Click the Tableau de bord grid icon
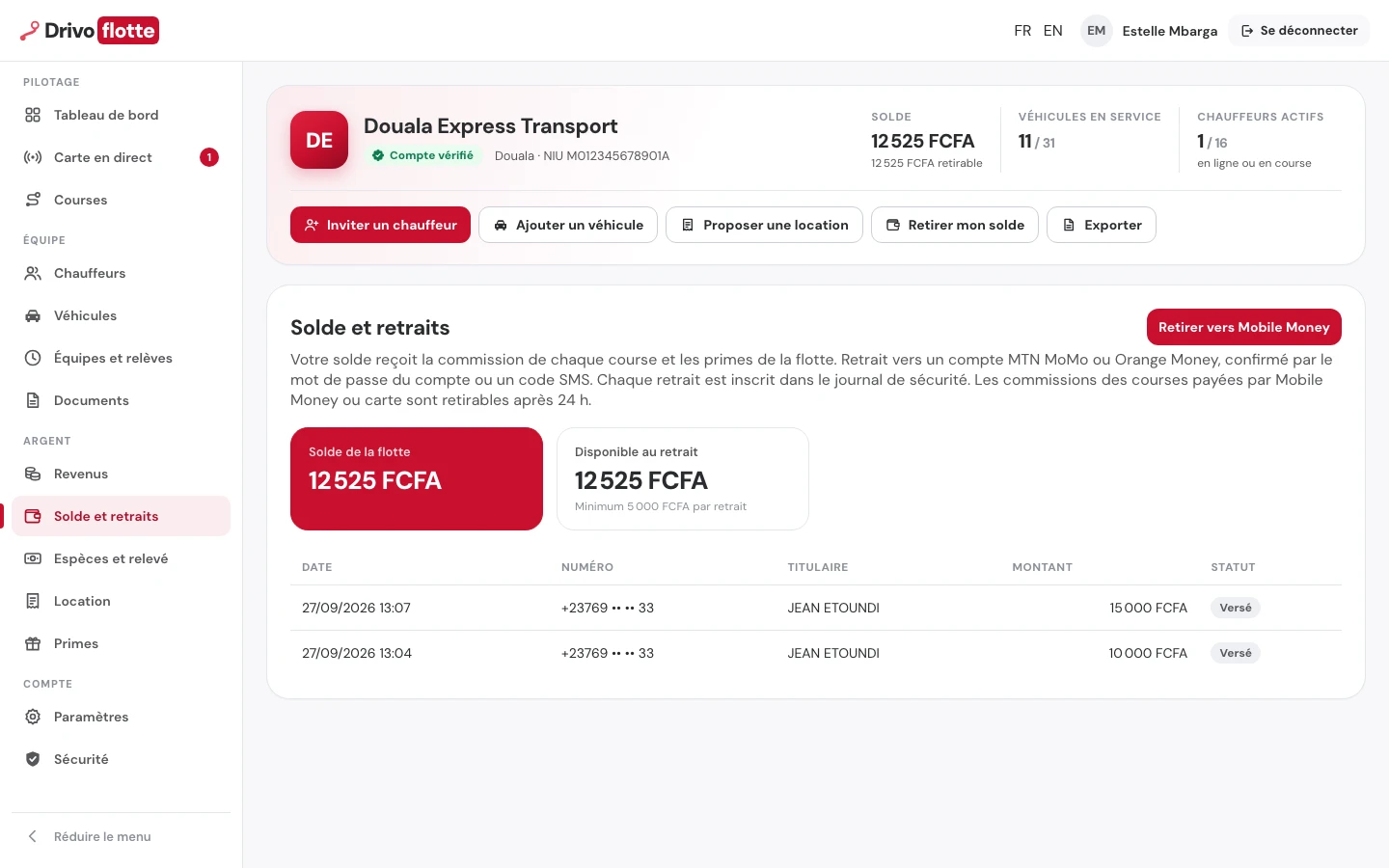The height and width of the screenshot is (868, 1389). pos(33,115)
